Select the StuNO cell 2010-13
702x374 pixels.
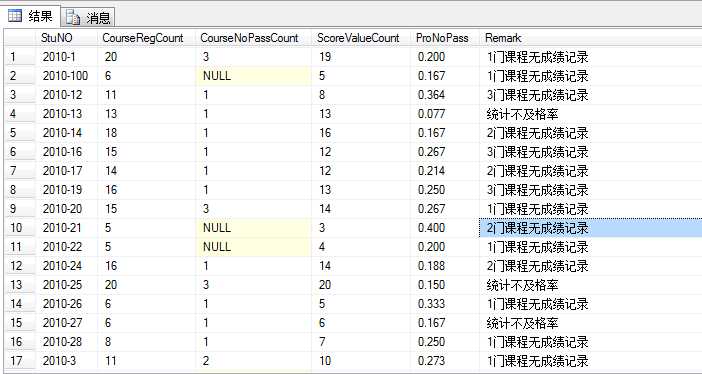67,114
